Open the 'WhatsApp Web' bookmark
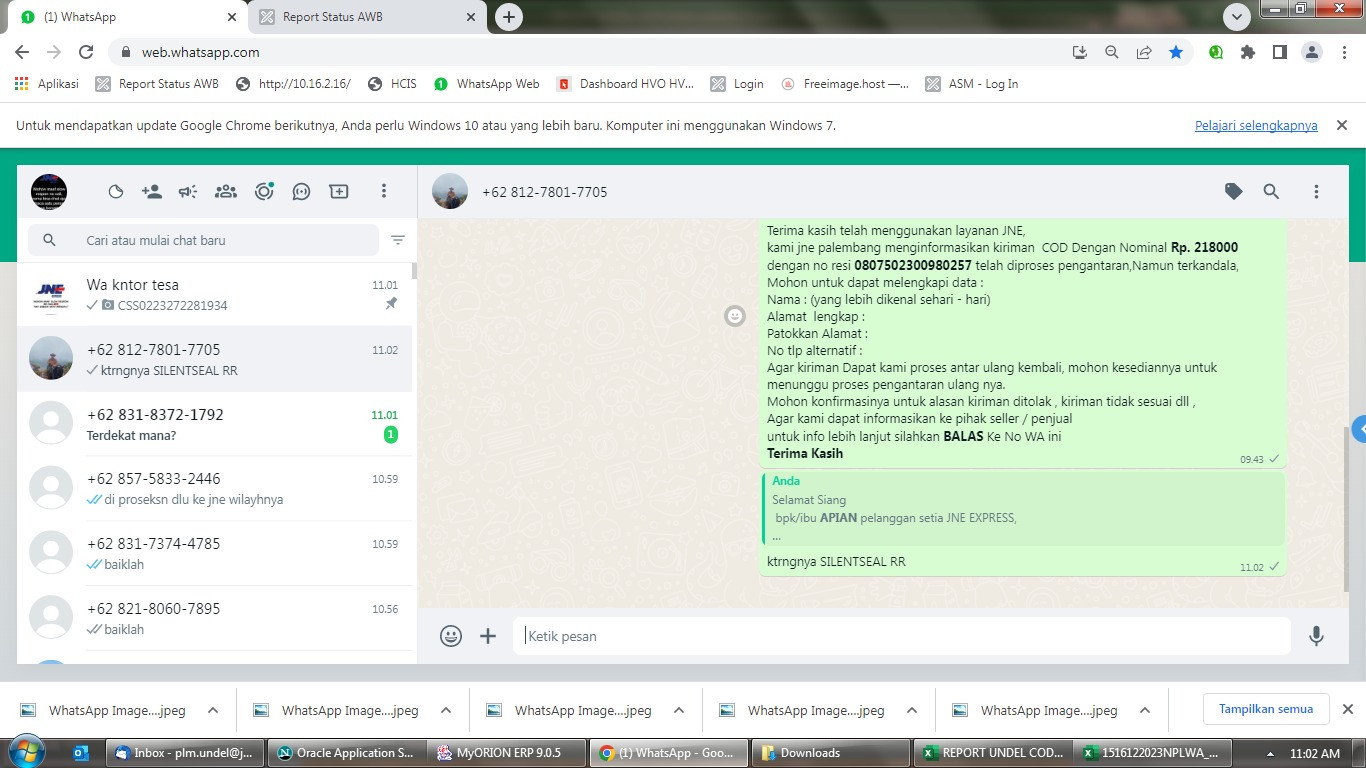1366x768 pixels. [x=487, y=84]
